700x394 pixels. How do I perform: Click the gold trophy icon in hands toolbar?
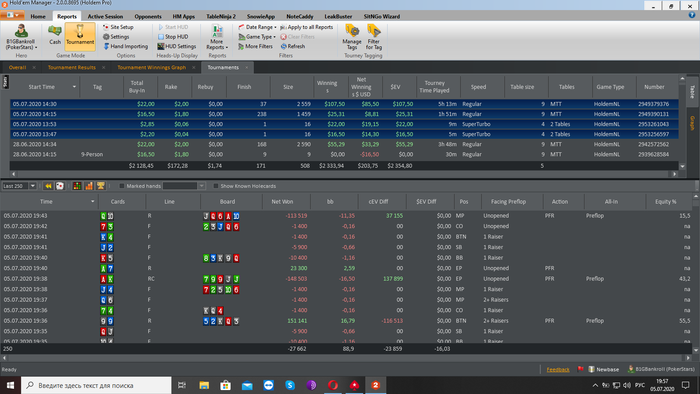click(x=100, y=186)
